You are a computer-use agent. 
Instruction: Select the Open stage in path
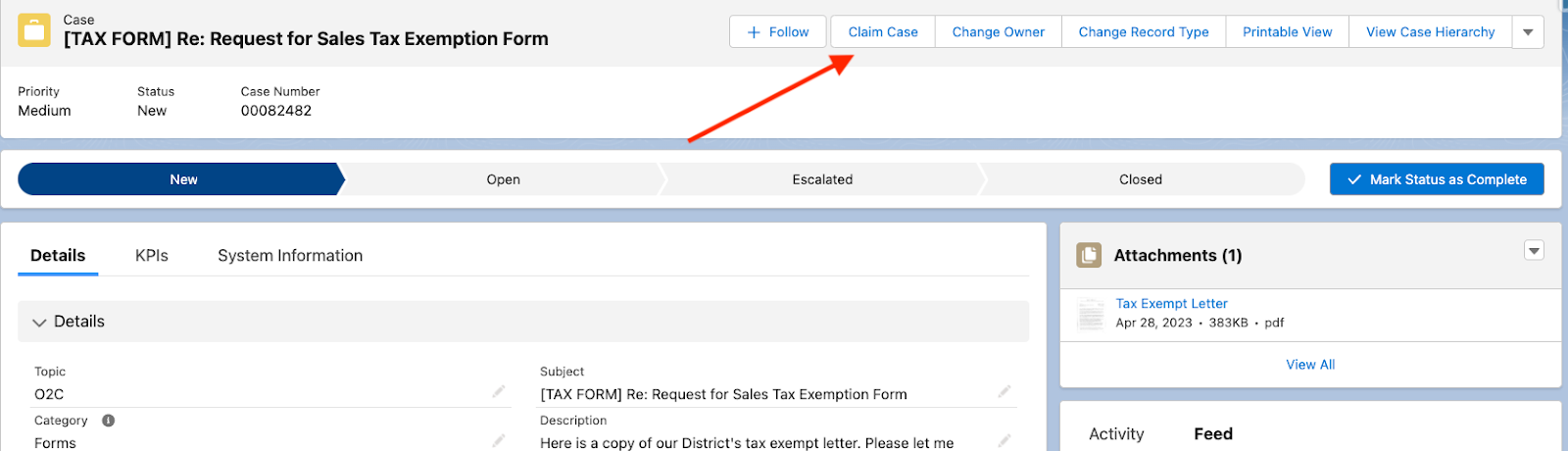click(503, 179)
